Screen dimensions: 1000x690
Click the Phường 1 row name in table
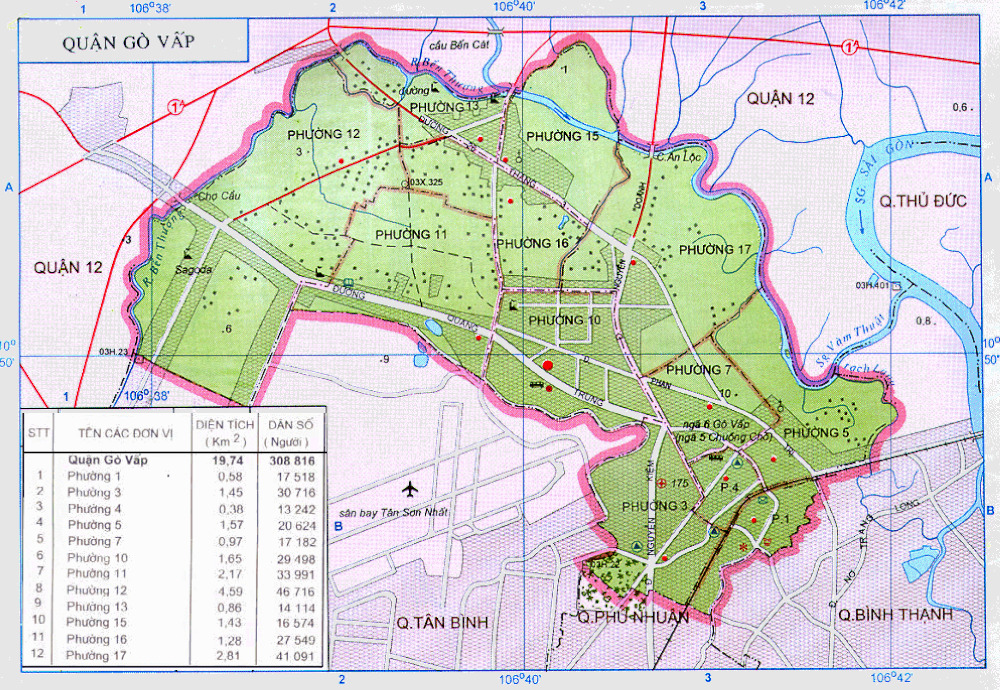click(94, 476)
